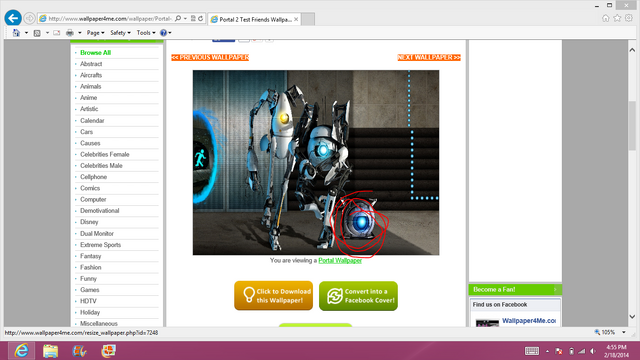Close the Portal 2 Test Friends tab

point(296,19)
